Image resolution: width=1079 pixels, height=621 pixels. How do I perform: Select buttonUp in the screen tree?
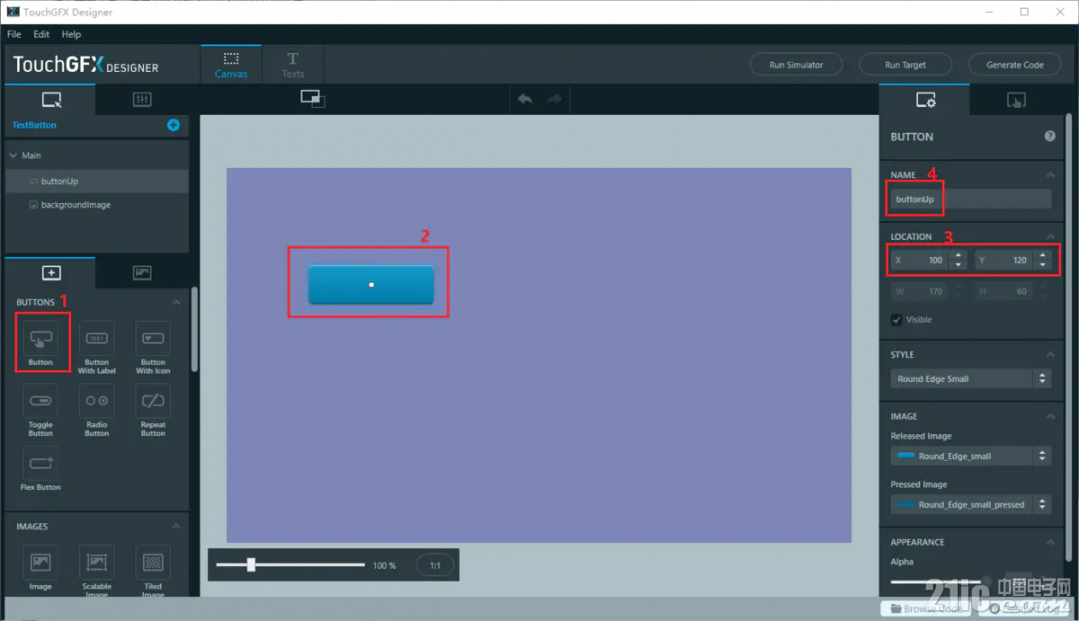[96, 181]
